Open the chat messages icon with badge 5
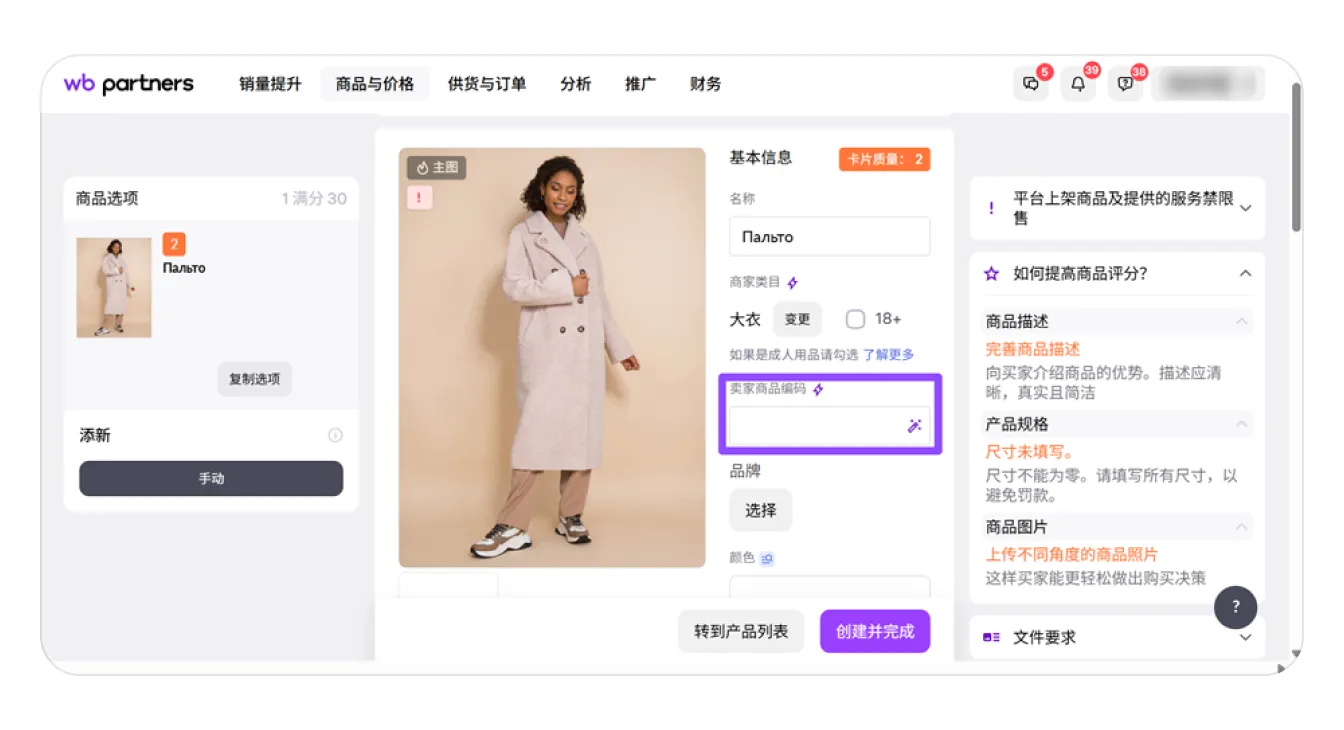The height and width of the screenshot is (730, 1344). click(x=1031, y=84)
